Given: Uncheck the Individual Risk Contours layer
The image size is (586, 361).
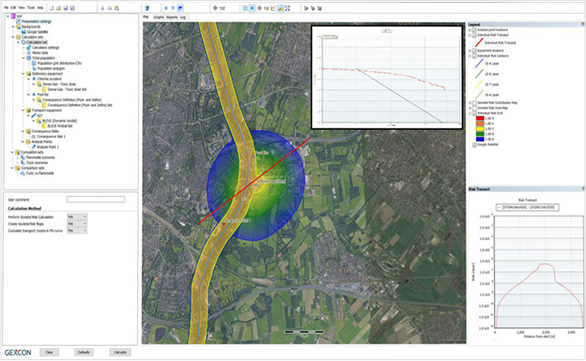Looking at the screenshot, I should [x=474, y=56].
